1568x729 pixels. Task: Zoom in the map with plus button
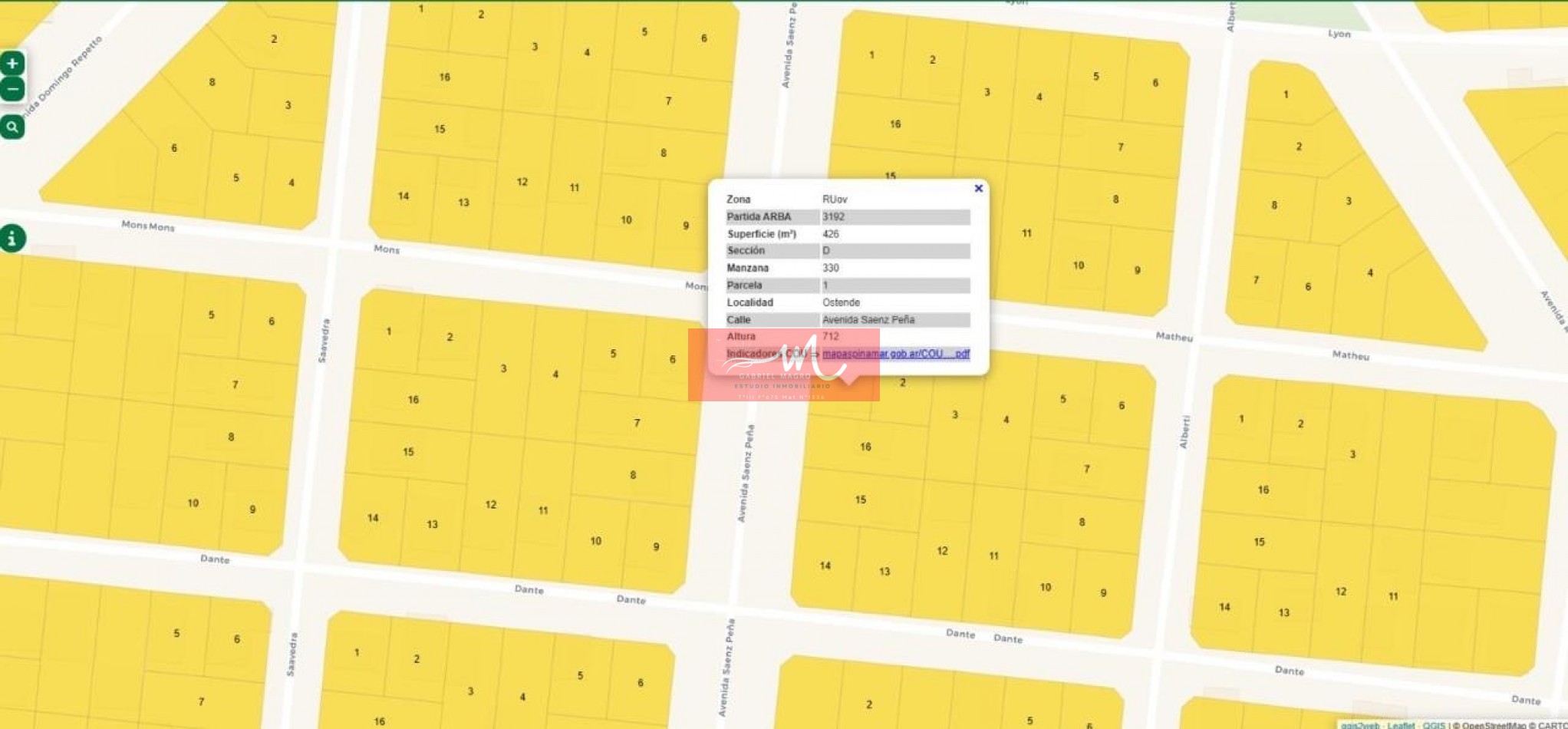[12, 64]
